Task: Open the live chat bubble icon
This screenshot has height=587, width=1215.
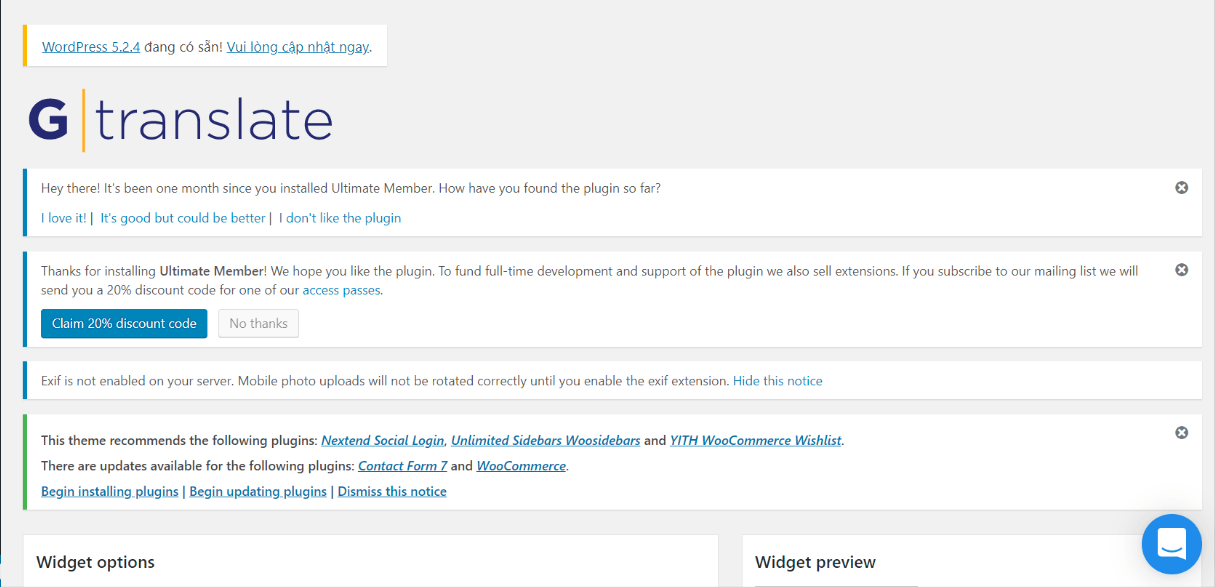Action: click(1171, 544)
